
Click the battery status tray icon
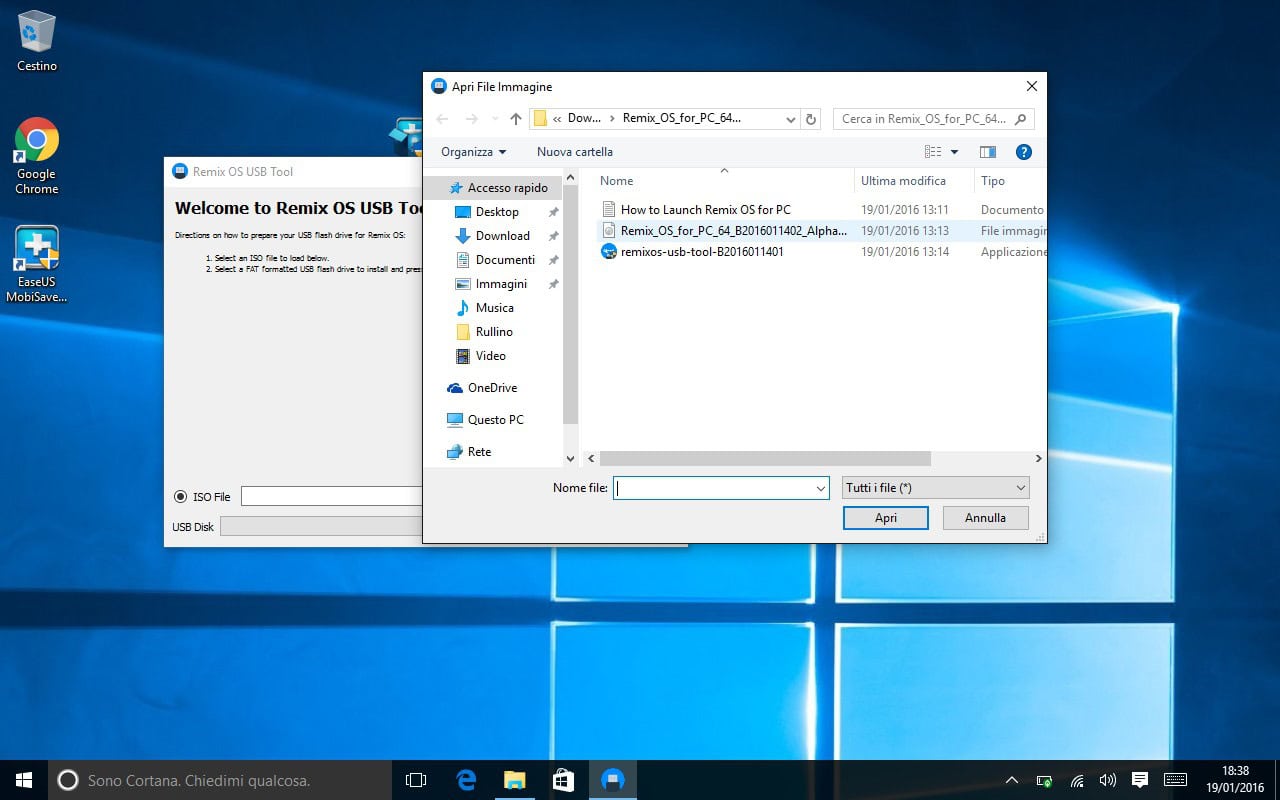pyautogui.click(x=1045, y=780)
